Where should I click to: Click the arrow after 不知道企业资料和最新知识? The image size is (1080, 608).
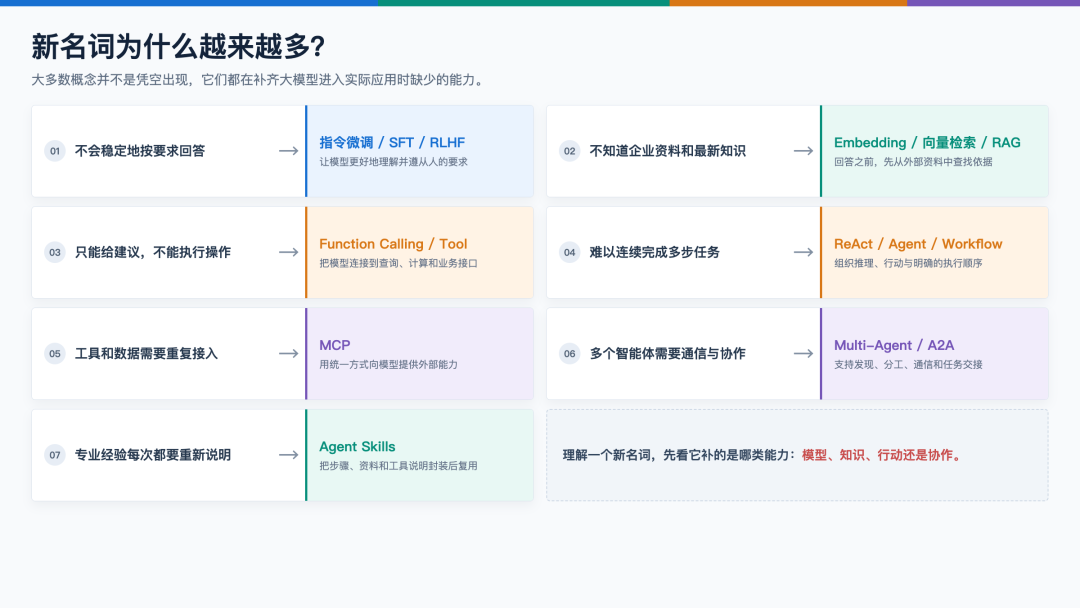(803, 151)
